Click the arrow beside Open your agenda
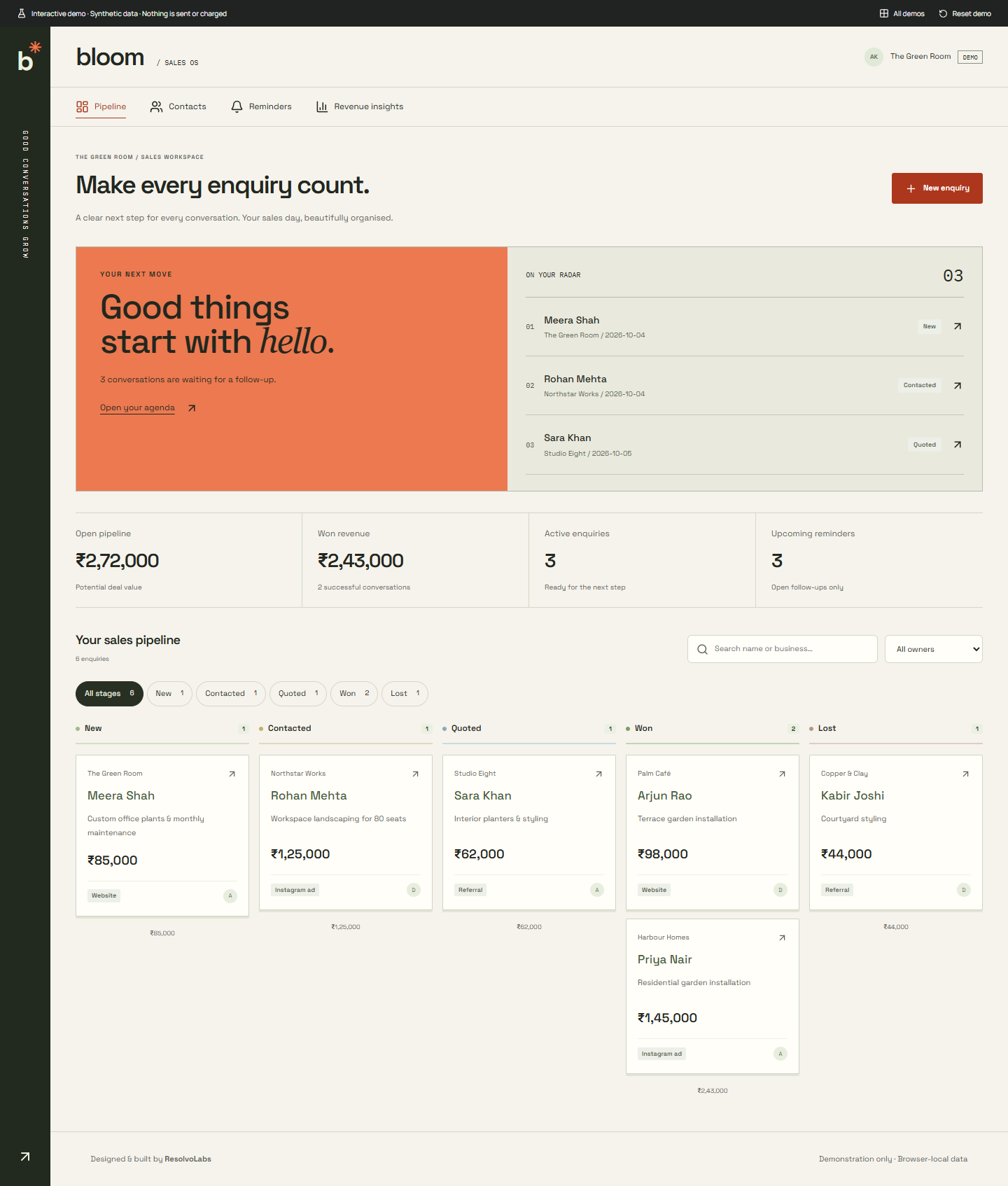This screenshot has height=1186, width=1008. (x=192, y=408)
